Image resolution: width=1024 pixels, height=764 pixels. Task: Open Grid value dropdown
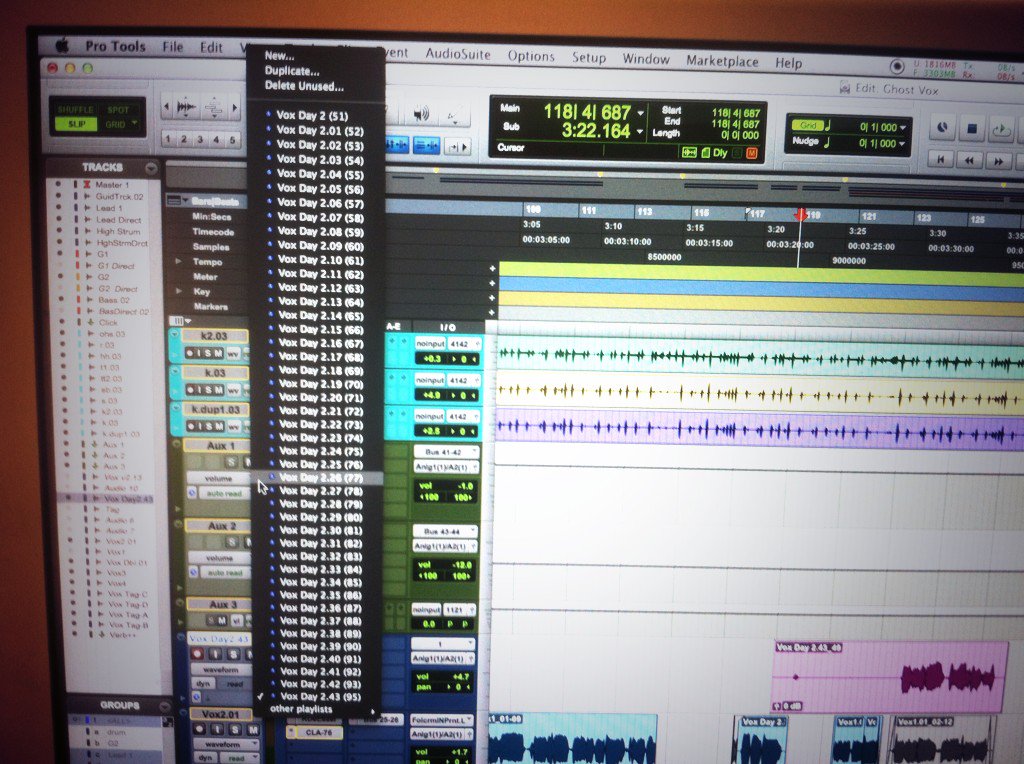click(903, 127)
